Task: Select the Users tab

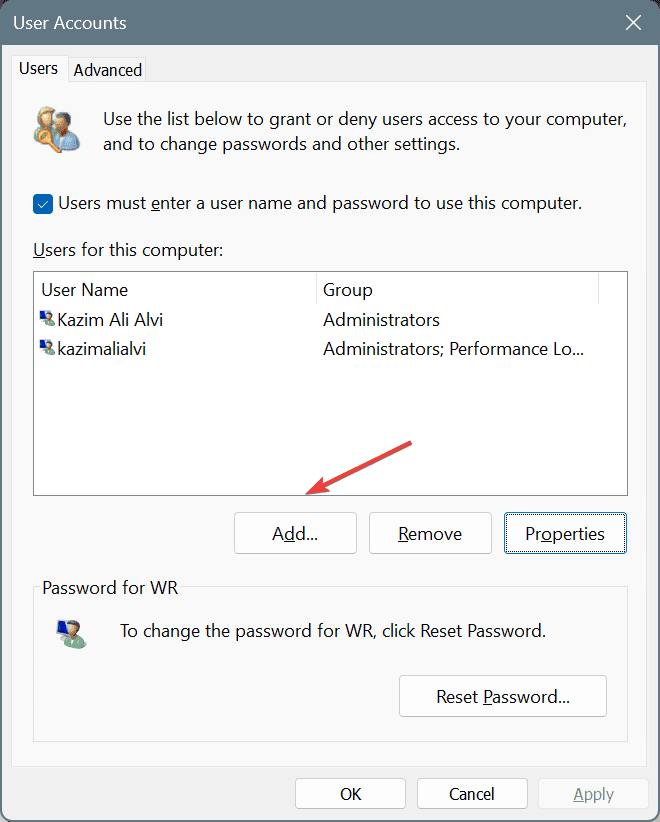Action: (38, 68)
